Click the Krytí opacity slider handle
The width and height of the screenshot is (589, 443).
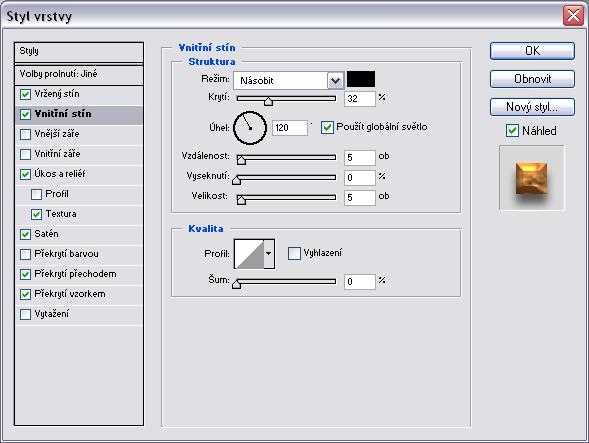tap(268, 101)
